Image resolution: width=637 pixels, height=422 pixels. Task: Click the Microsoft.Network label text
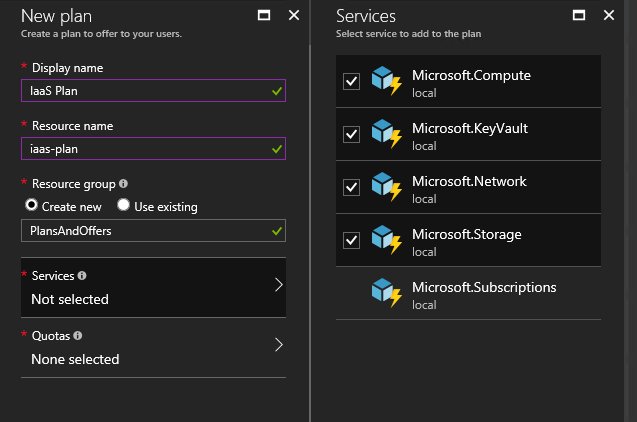tap(469, 182)
